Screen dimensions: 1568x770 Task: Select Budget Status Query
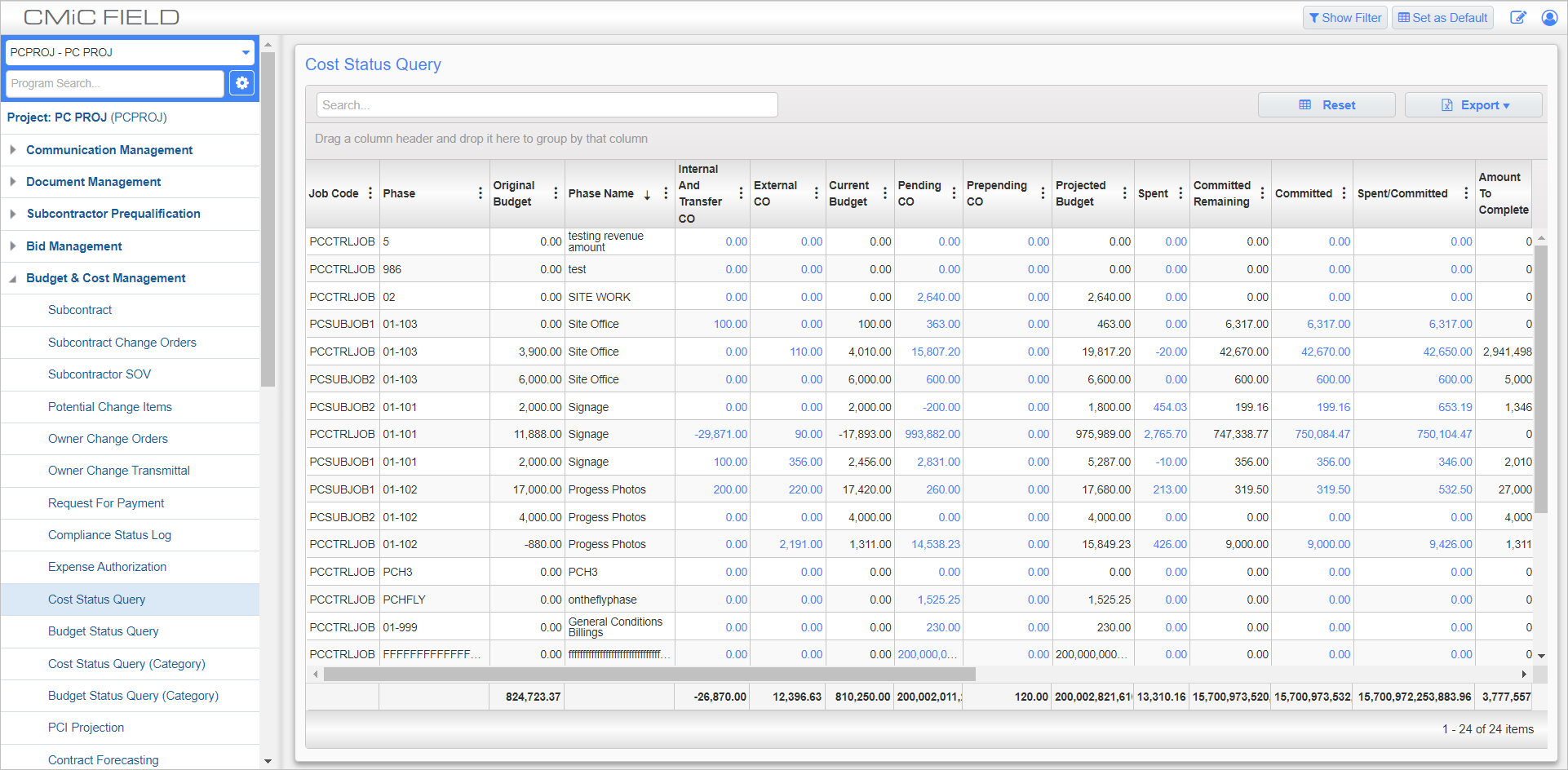[104, 631]
